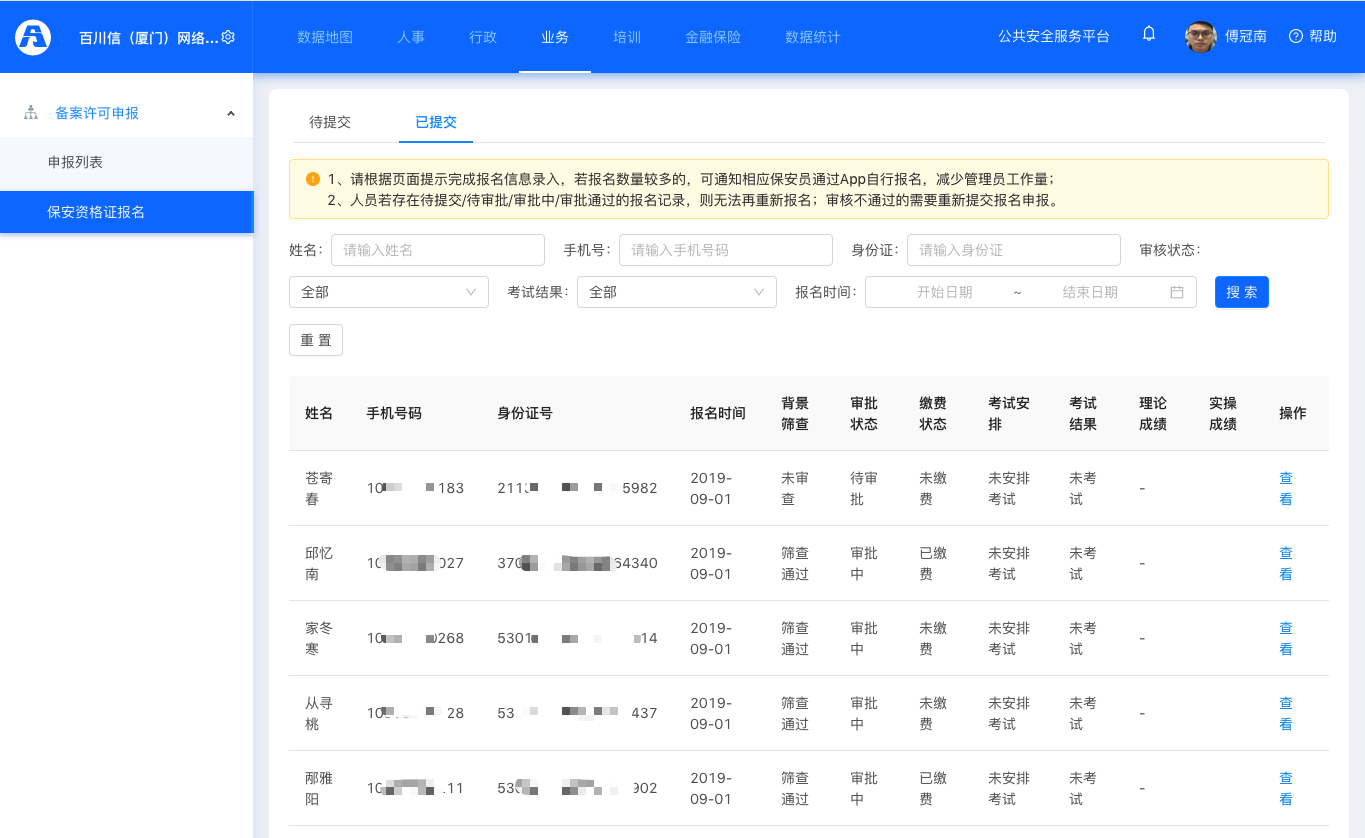Click 缴费状态 column header

pos(933,413)
